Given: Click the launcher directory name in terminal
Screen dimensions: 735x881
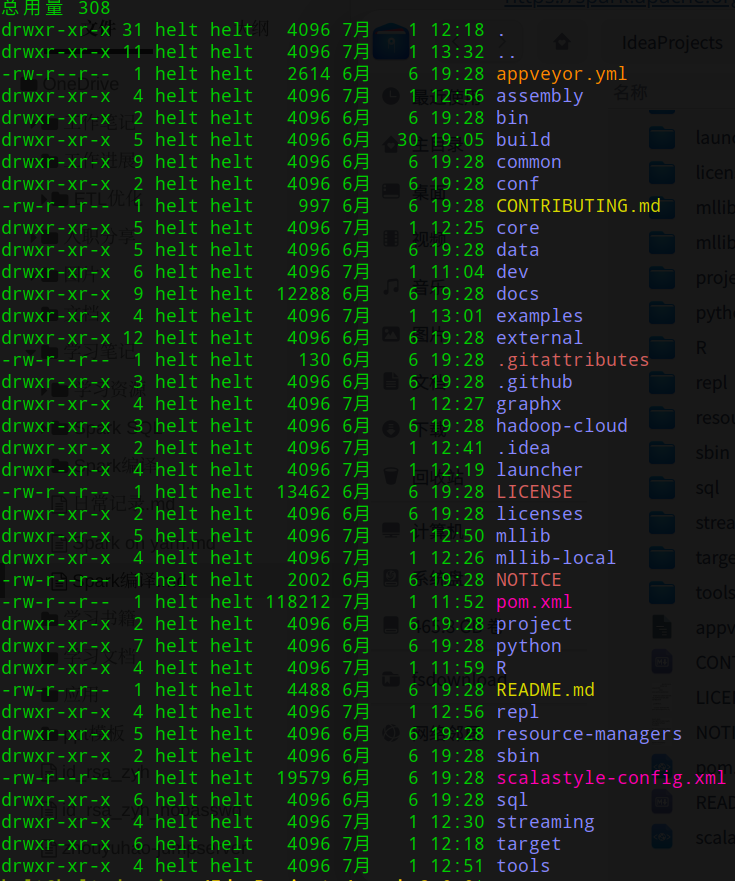Looking at the screenshot, I should pyautogui.click(x=539, y=470).
